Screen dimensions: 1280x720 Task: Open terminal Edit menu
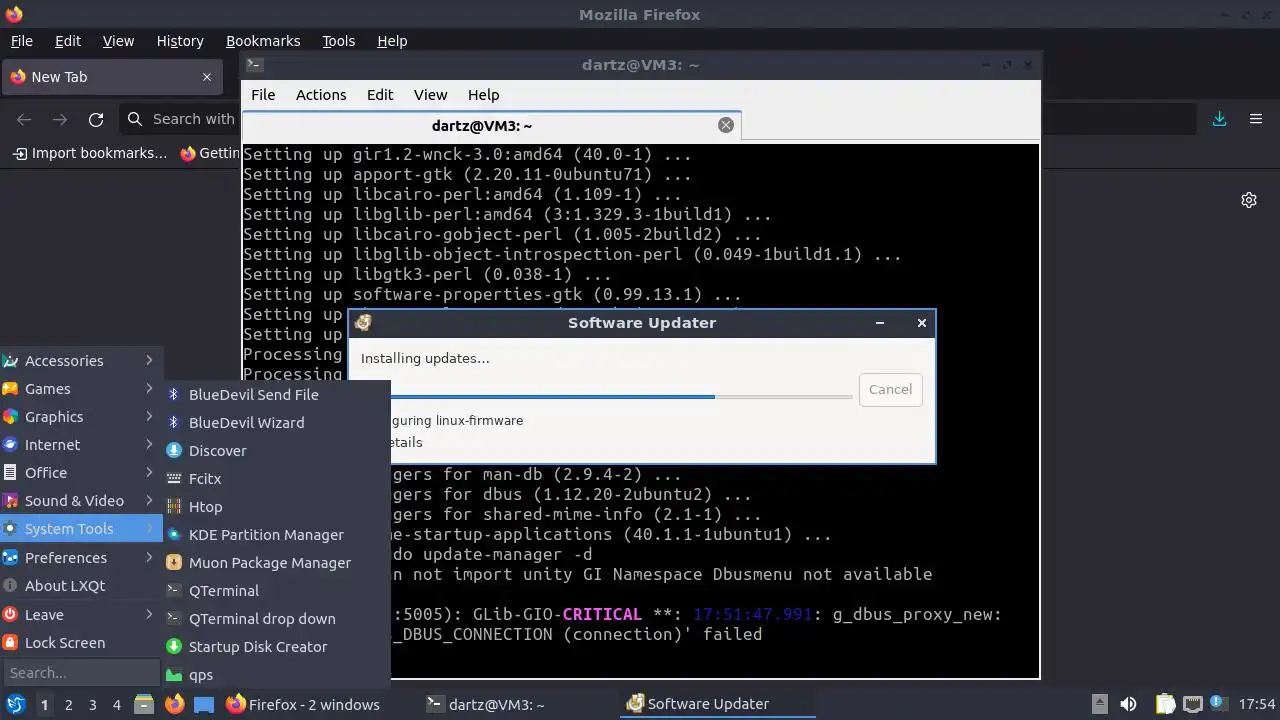click(x=380, y=95)
